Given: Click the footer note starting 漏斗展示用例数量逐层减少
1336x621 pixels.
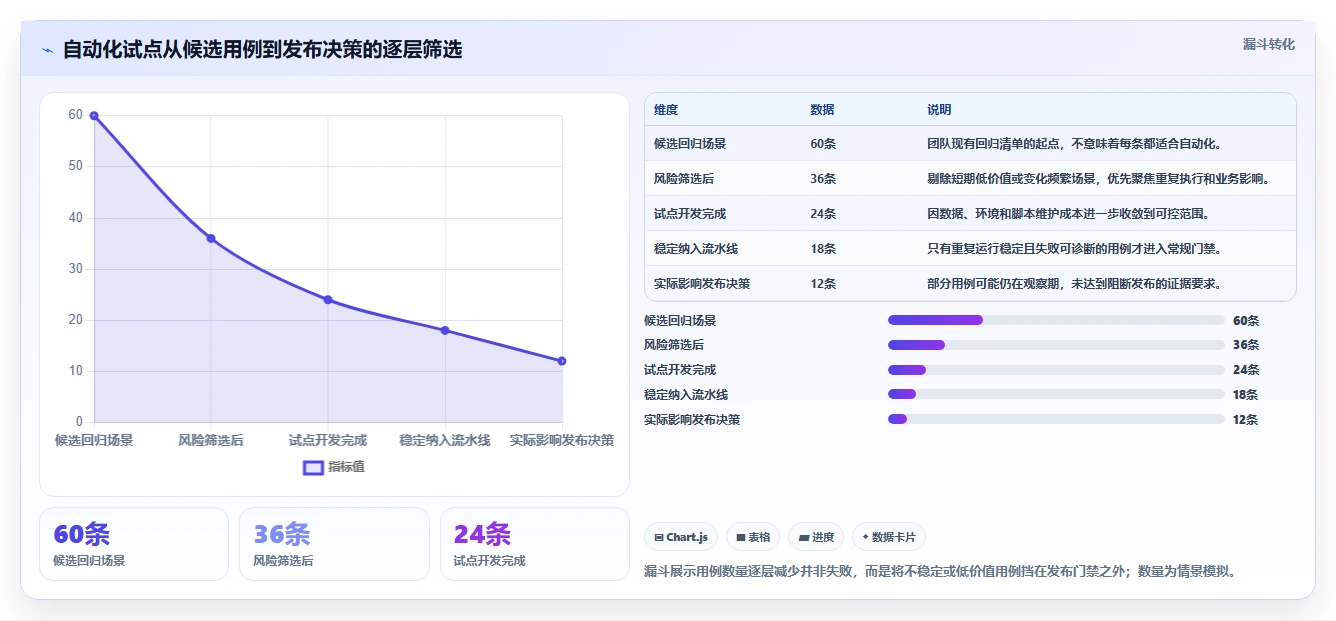Looking at the screenshot, I should [x=940, y=572].
